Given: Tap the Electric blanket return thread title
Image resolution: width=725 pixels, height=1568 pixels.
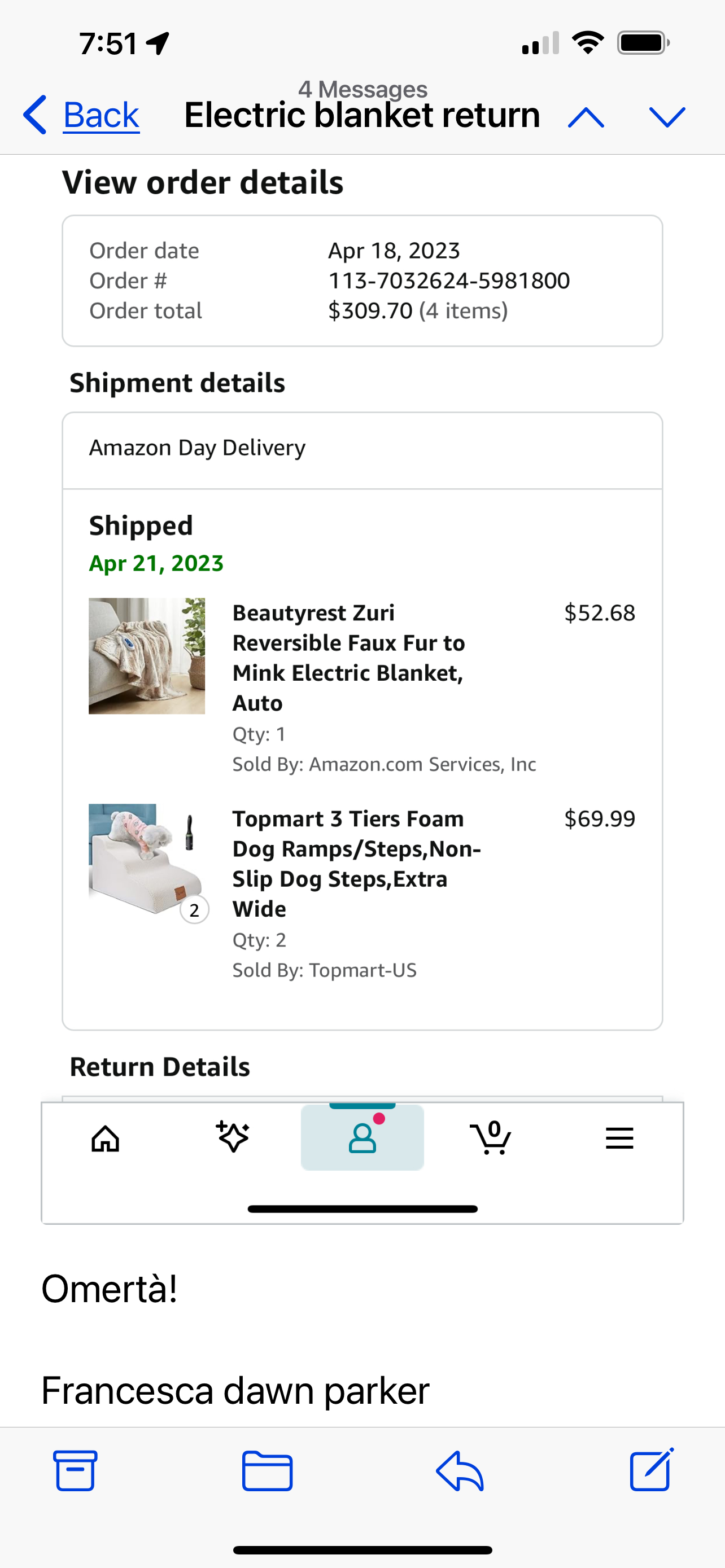Looking at the screenshot, I should click(362, 115).
